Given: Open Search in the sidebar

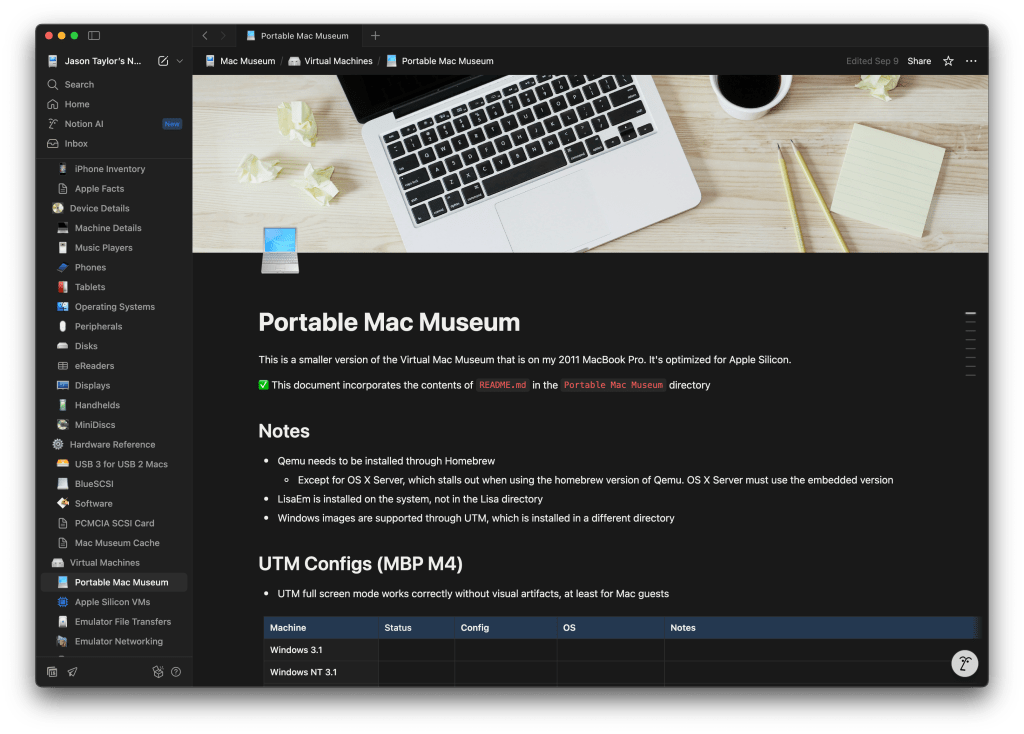Looking at the screenshot, I should [79, 85].
